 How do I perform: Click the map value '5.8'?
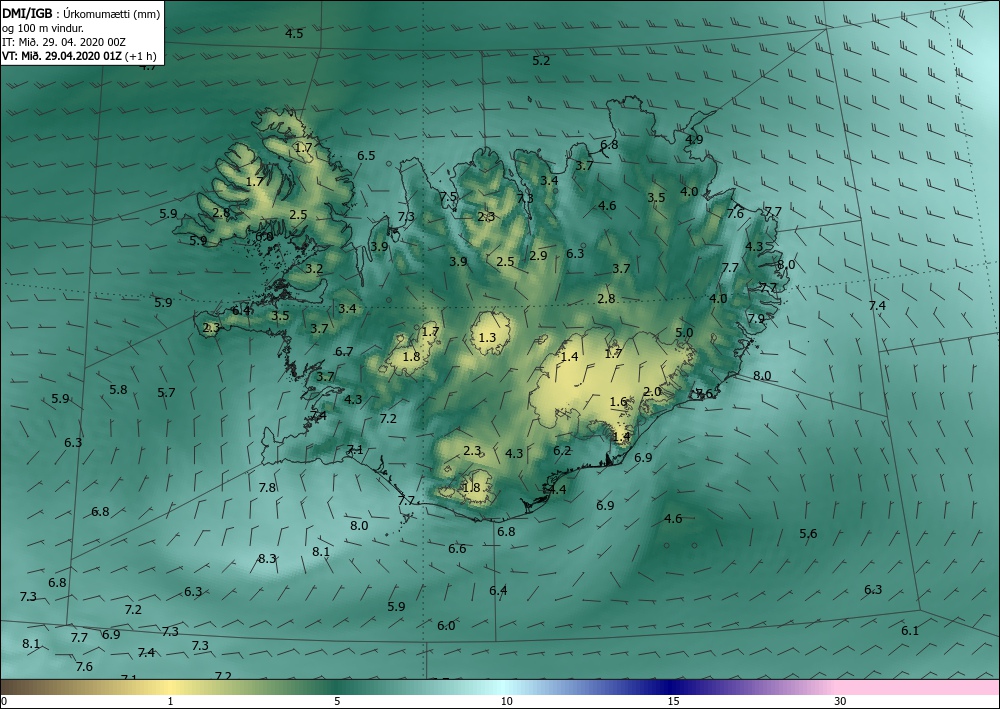pos(118,390)
